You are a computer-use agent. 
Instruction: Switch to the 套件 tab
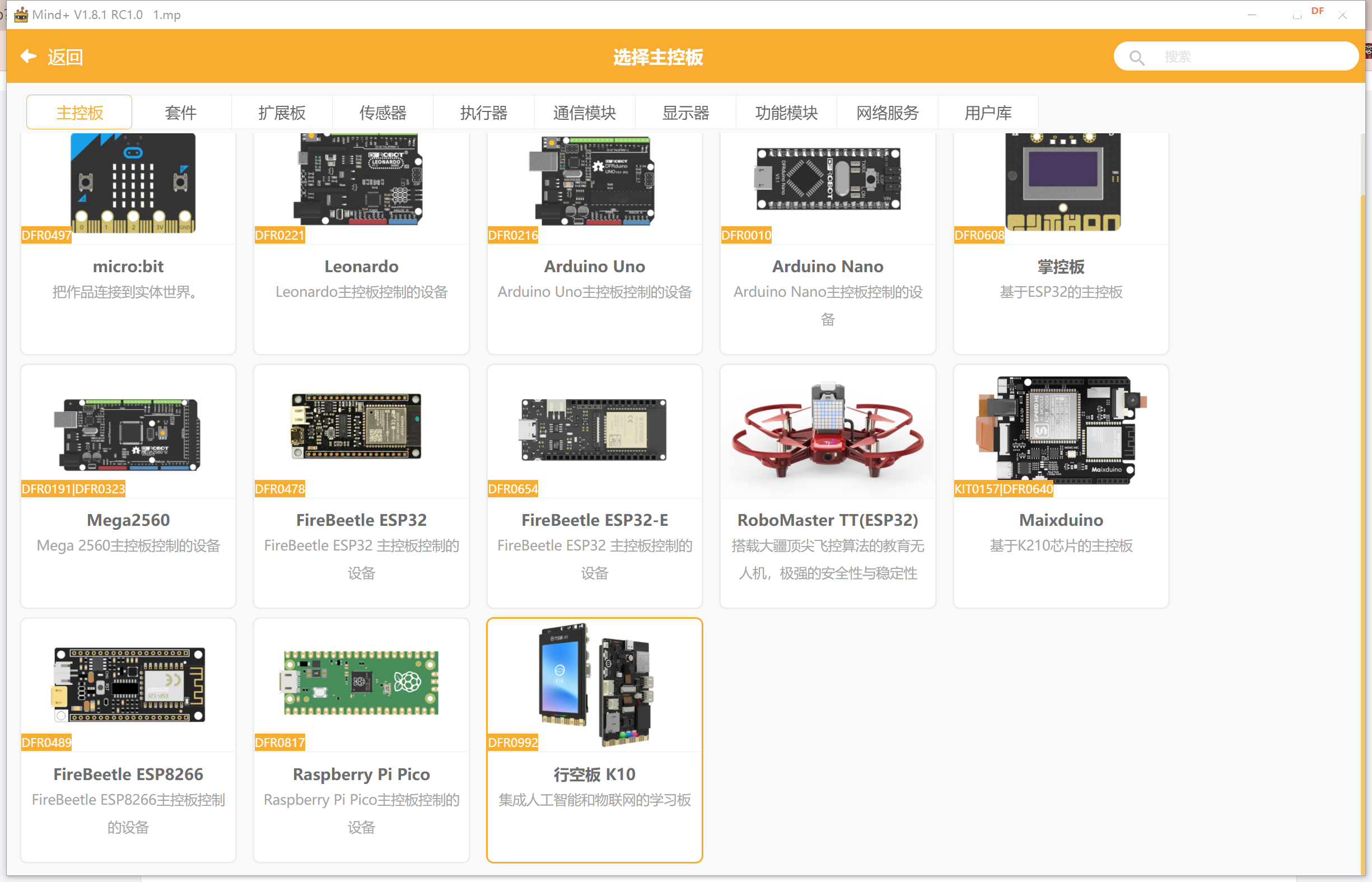pos(181,112)
